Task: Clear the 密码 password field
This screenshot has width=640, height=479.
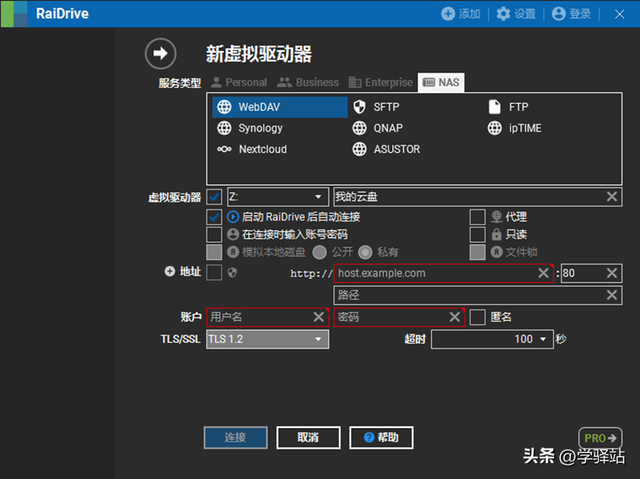Action: [x=454, y=317]
